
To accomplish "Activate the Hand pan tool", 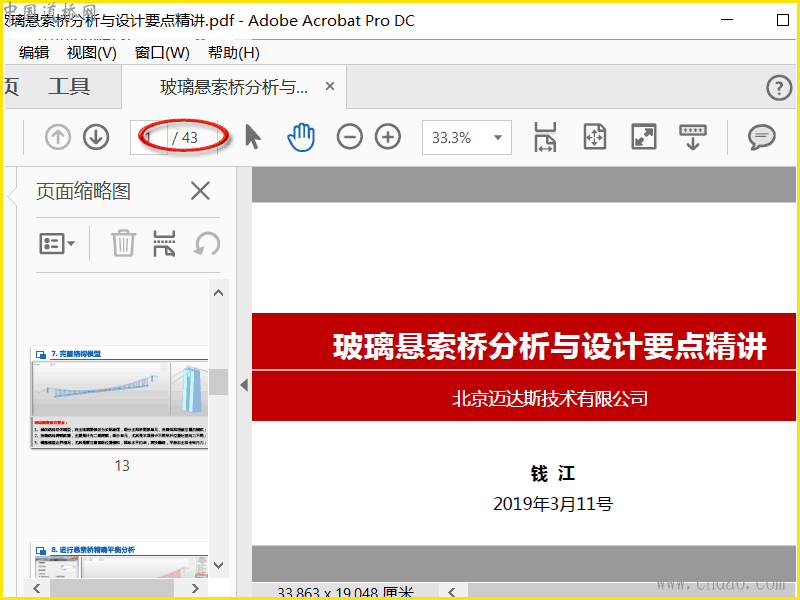I will pos(301,137).
